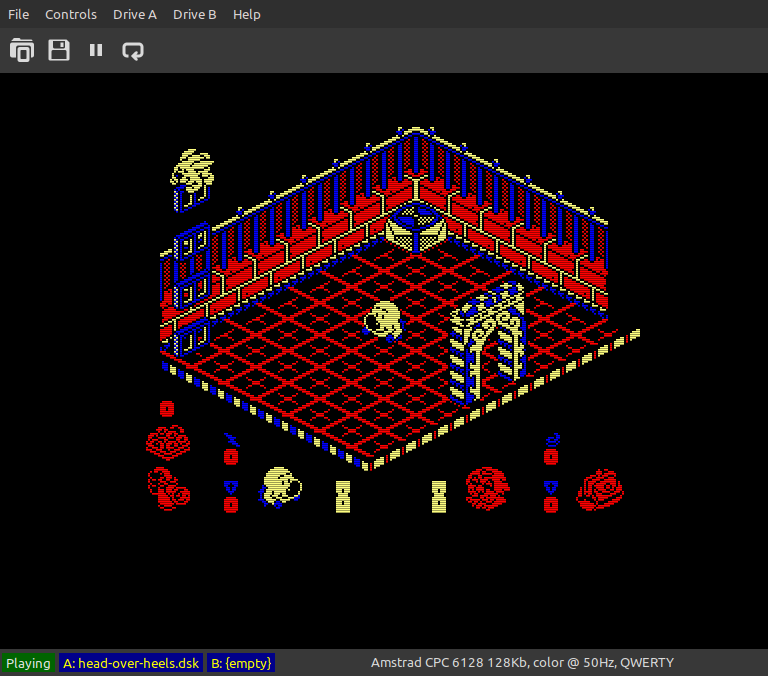
Task: Click the teleporter pad at room corner
Action: point(416,227)
